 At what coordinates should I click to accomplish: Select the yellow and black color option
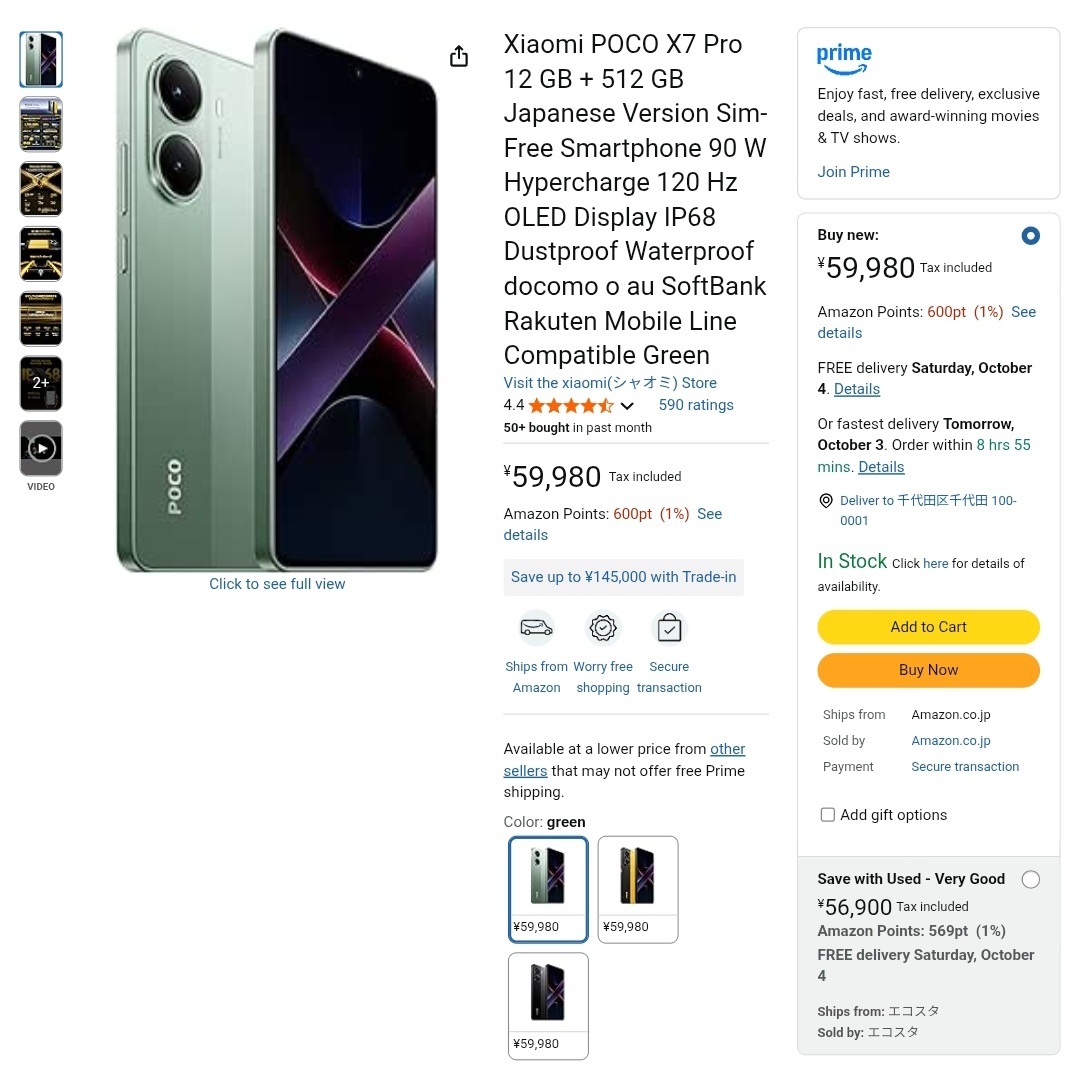pyautogui.click(x=637, y=888)
